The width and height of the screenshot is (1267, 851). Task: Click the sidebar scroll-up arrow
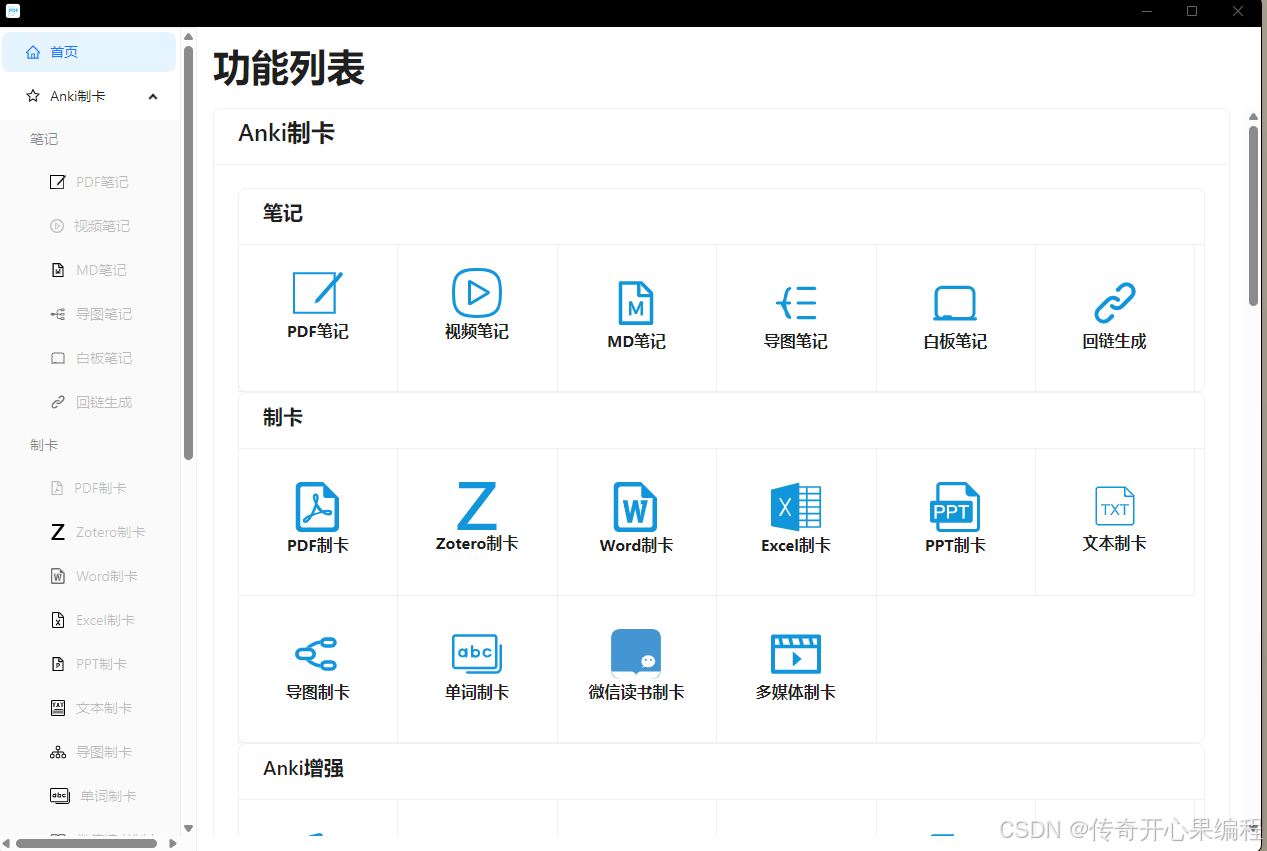point(188,37)
